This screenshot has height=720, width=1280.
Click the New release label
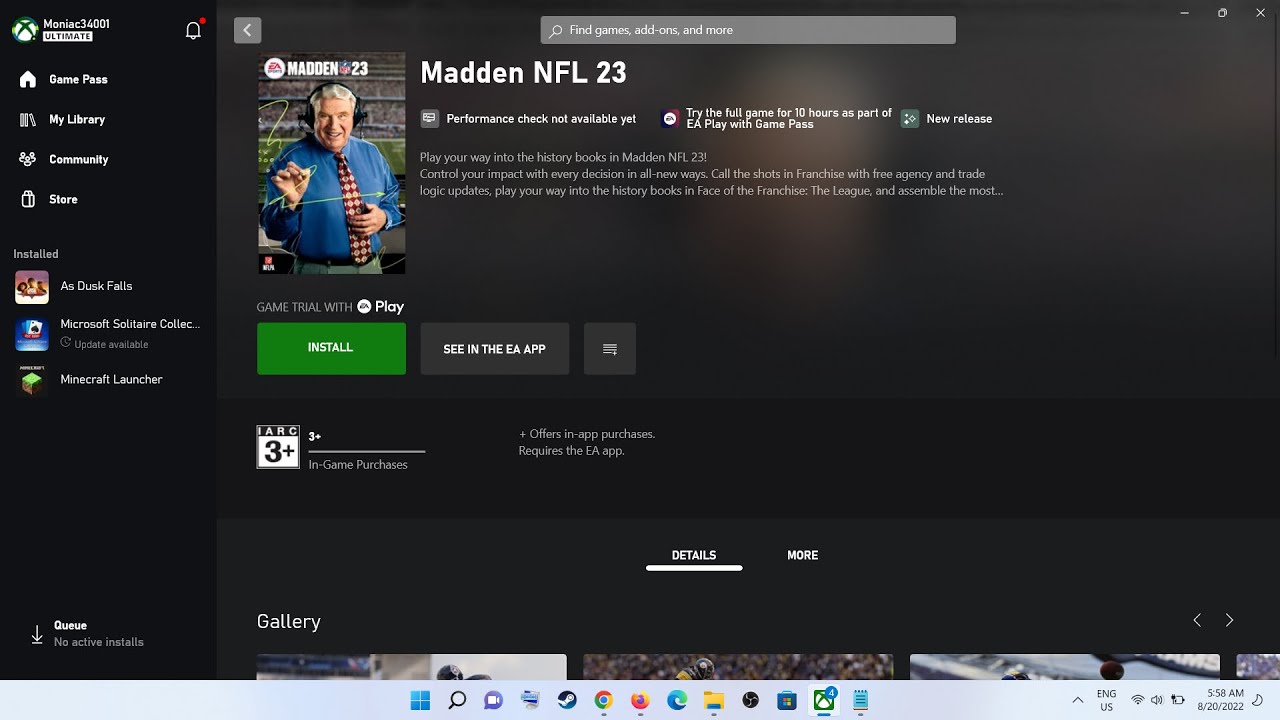(x=959, y=119)
